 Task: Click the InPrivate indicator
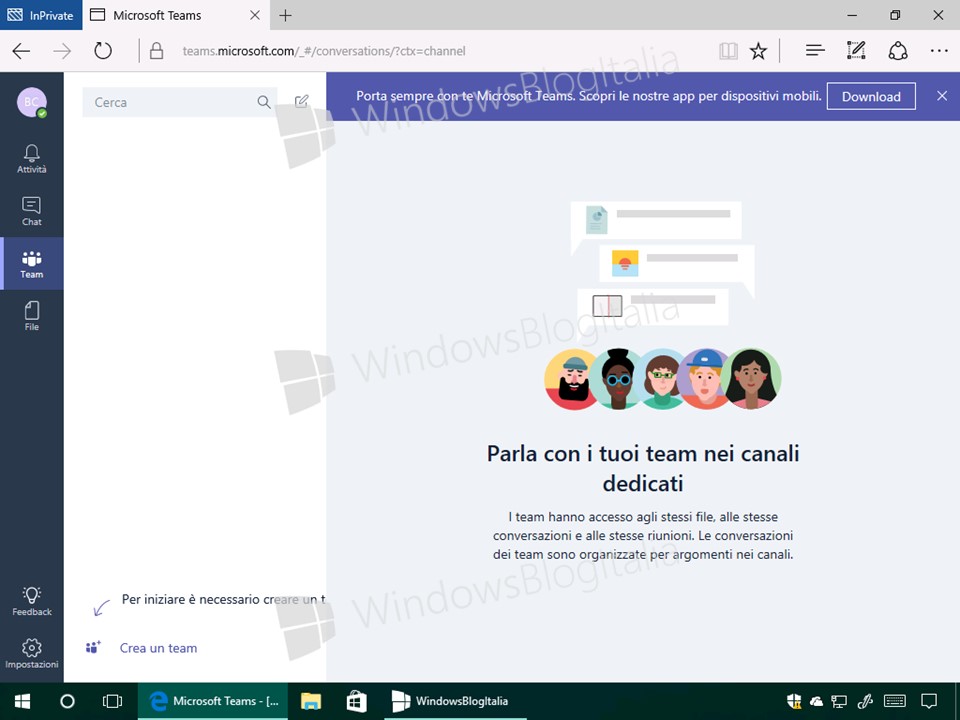tap(40, 15)
